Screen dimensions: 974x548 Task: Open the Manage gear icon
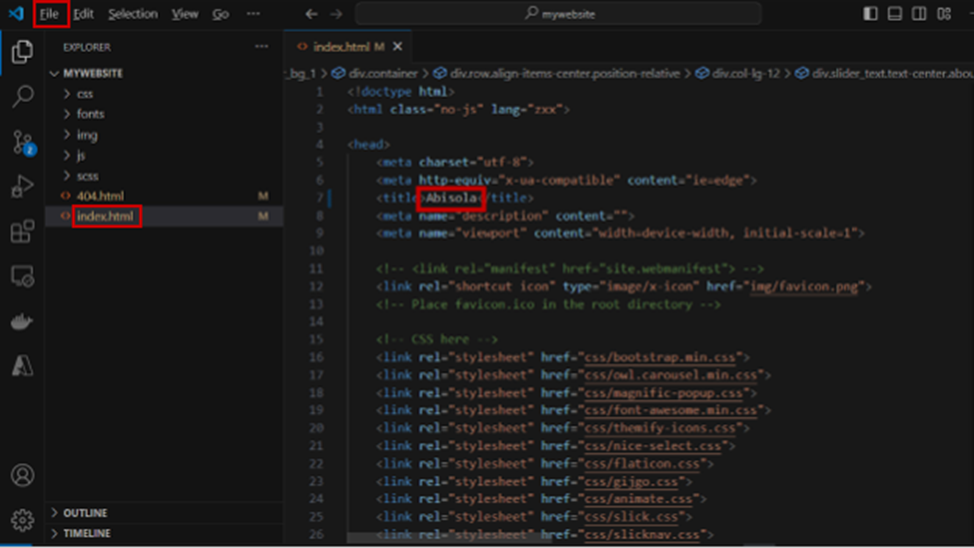click(x=22, y=520)
